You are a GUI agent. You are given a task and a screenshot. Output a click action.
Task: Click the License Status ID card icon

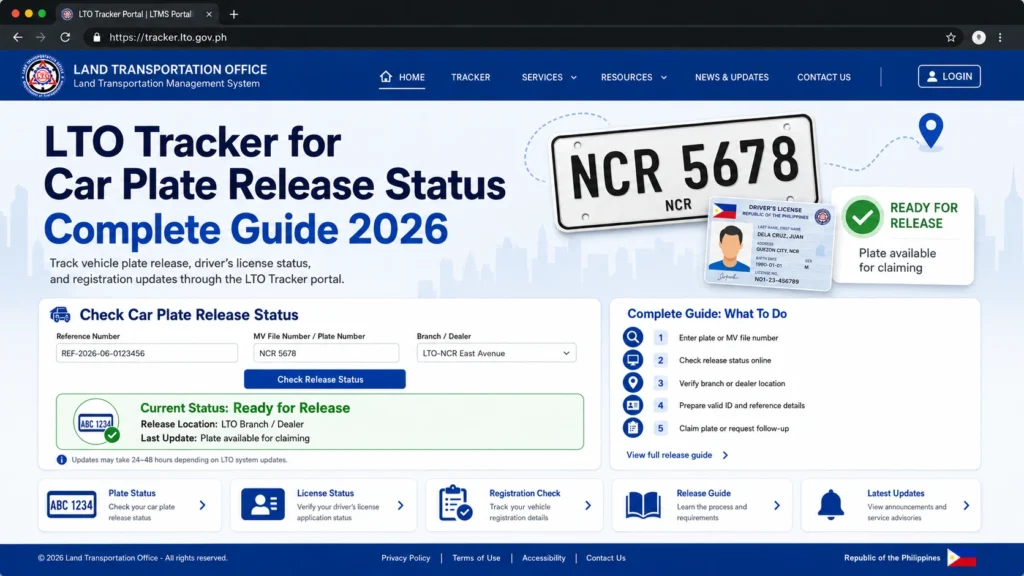click(x=263, y=505)
